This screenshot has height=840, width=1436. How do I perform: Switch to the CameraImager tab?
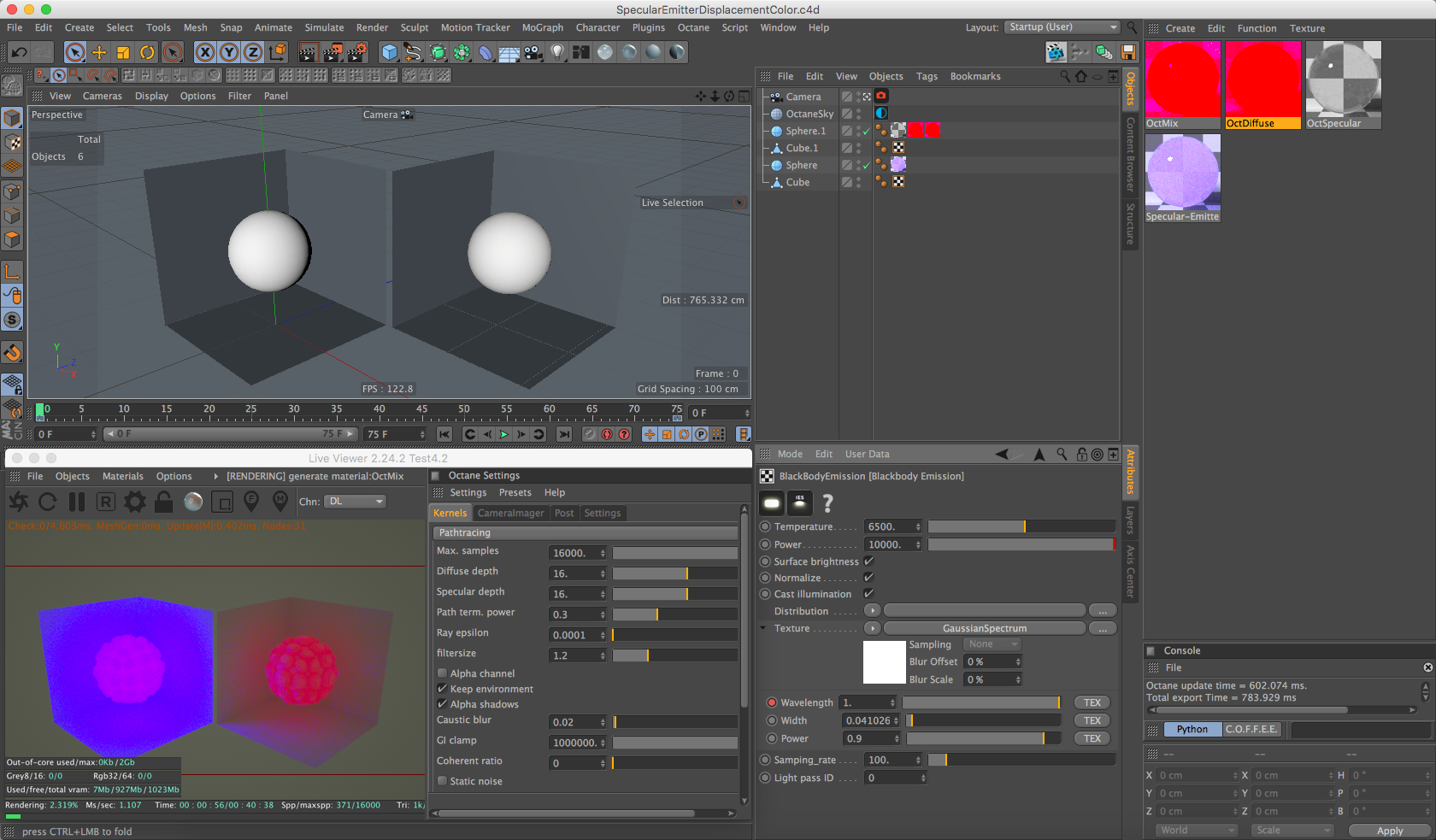tap(510, 513)
